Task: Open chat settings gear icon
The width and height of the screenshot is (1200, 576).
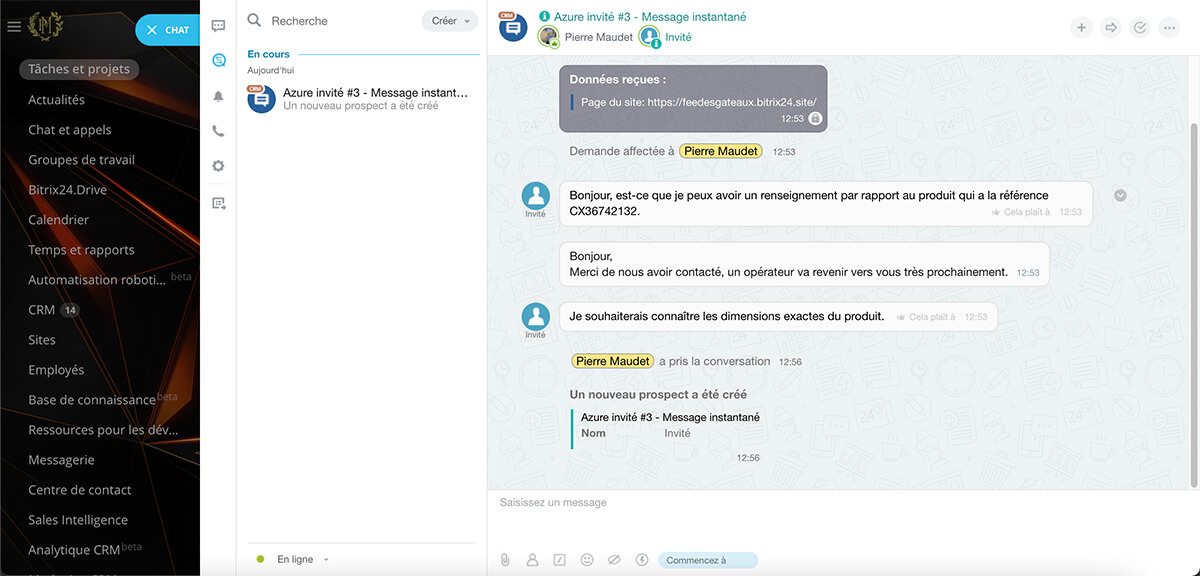Action: coord(218,166)
